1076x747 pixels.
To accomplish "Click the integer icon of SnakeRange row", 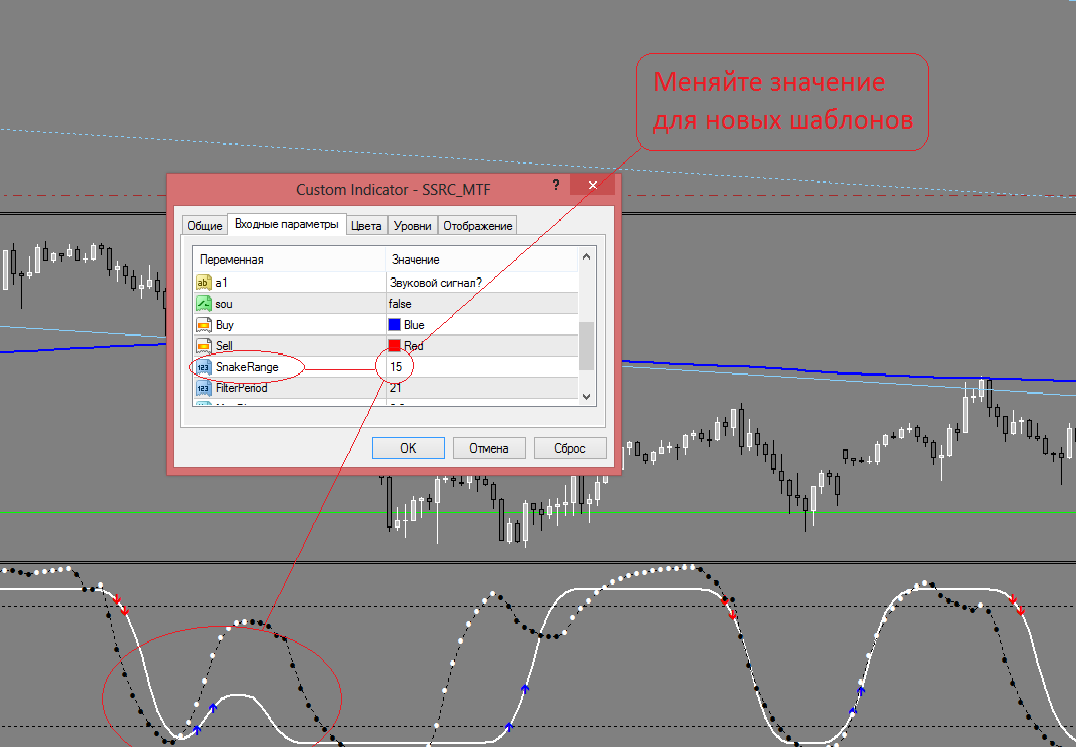I will 203,367.
